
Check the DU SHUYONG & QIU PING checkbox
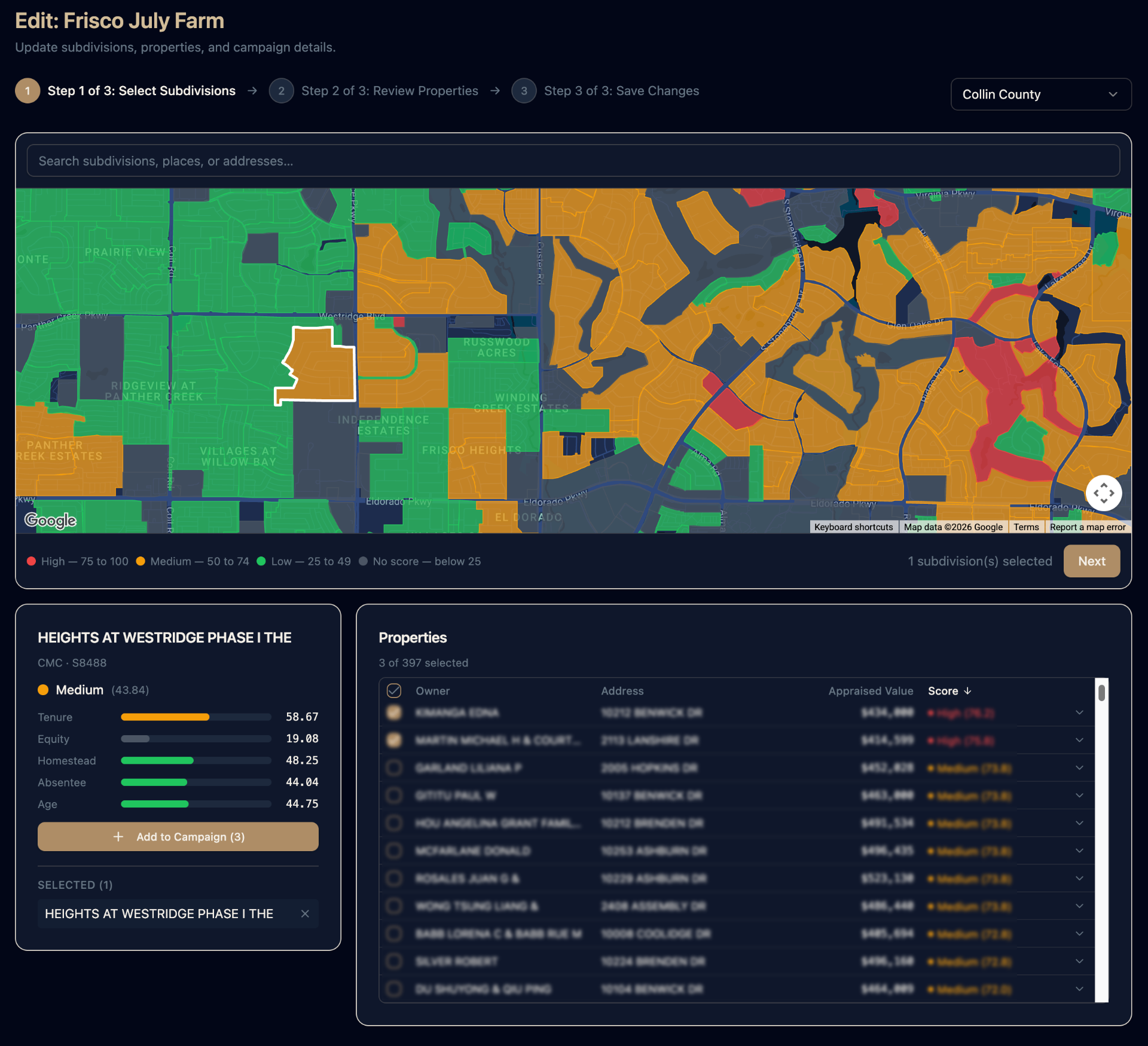[393, 989]
